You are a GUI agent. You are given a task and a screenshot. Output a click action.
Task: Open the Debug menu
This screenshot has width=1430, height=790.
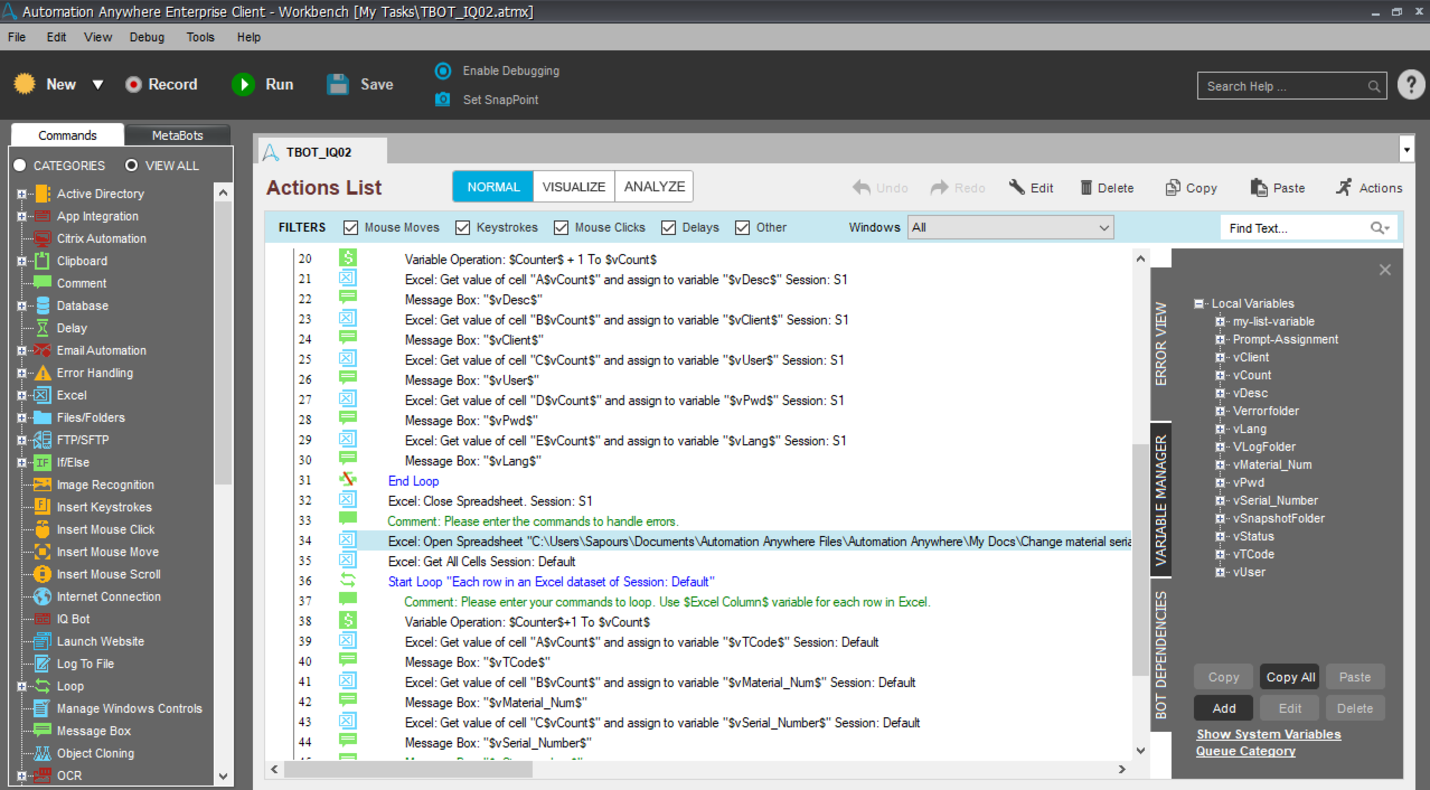point(147,37)
